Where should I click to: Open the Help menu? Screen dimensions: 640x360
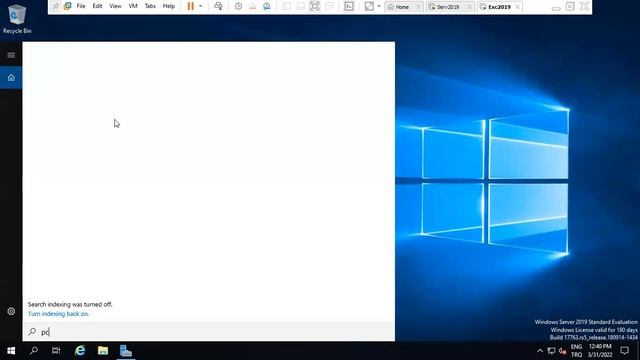169,6
